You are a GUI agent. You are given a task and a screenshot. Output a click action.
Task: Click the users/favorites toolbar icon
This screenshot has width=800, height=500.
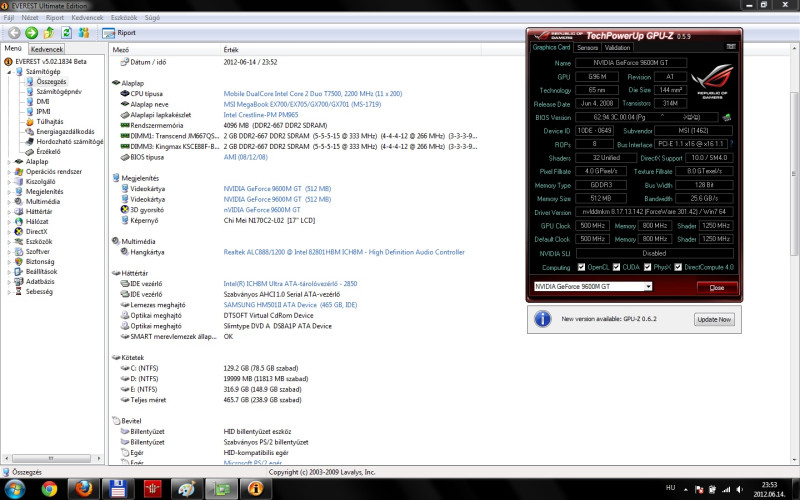(84, 33)
